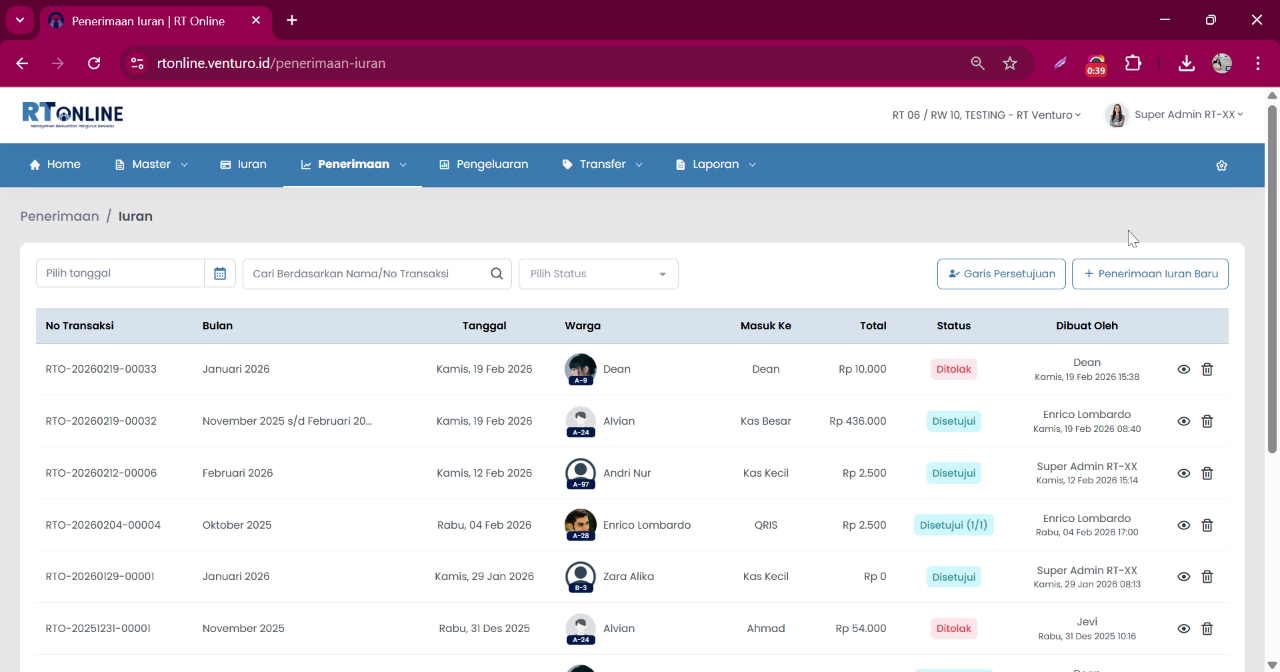Image resolution: width=1280 pixels, height=672 pixels.
Task: View site information icon in address bar
Action: [138, 63]
